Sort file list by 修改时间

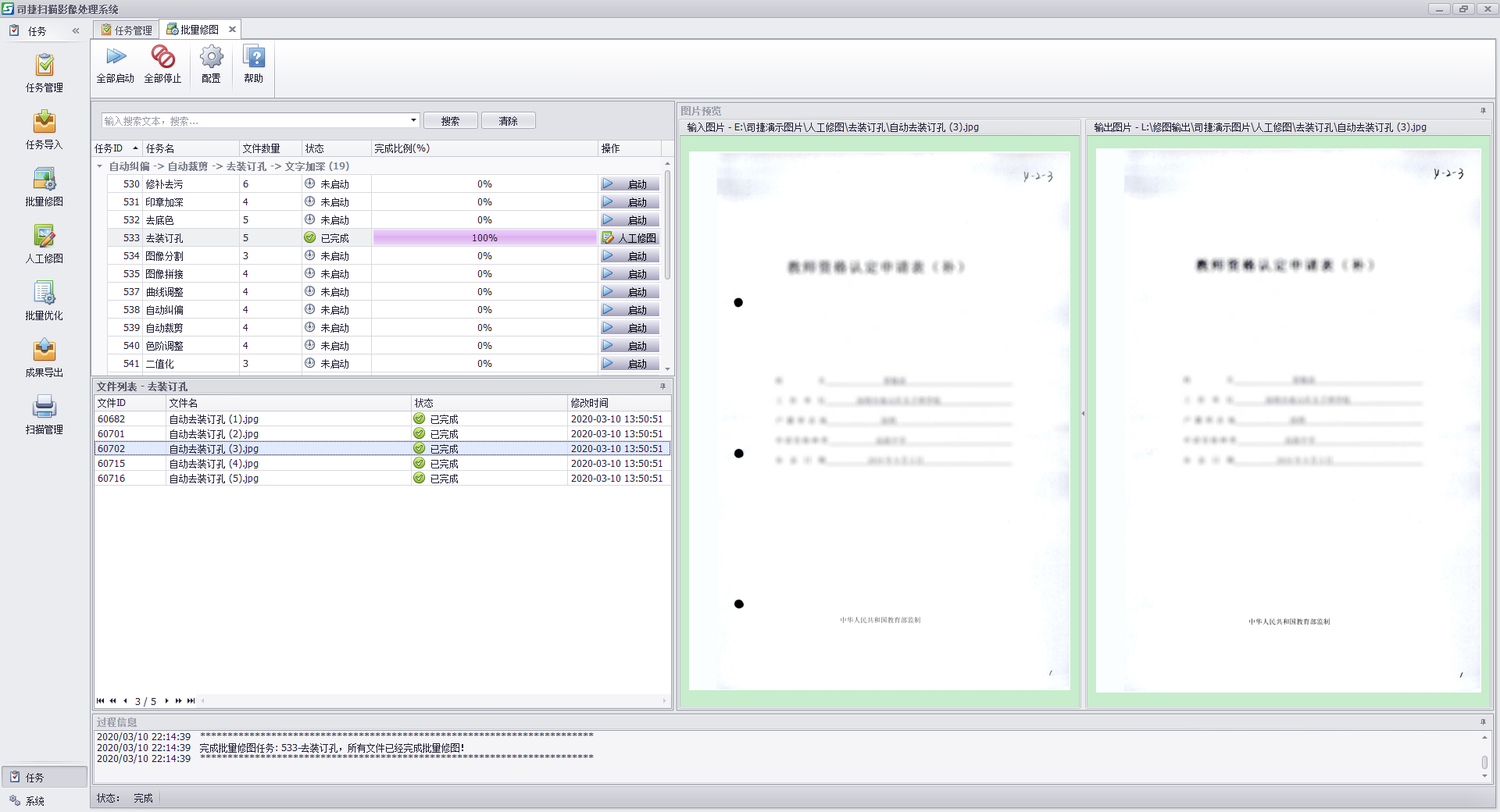[619, 403]
